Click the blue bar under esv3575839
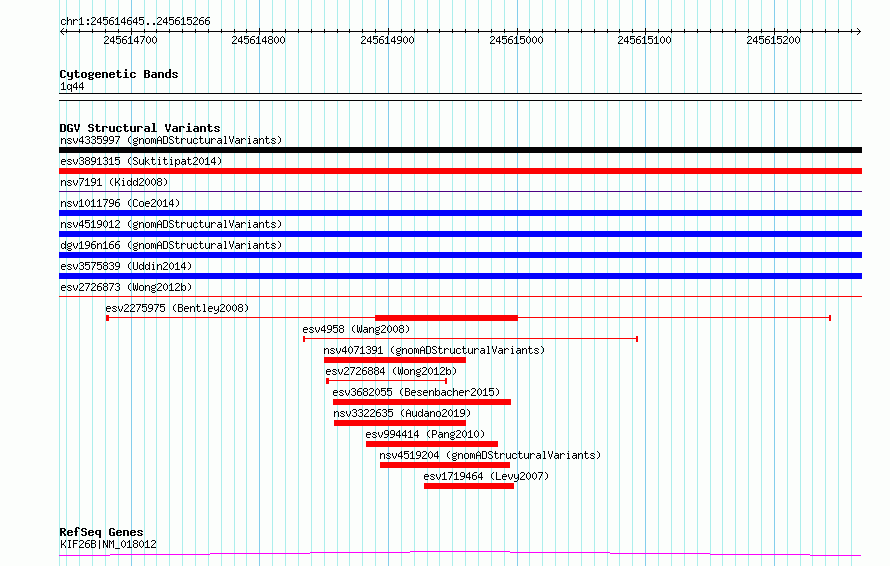890x566 pixels. click(x=460, y=276)
